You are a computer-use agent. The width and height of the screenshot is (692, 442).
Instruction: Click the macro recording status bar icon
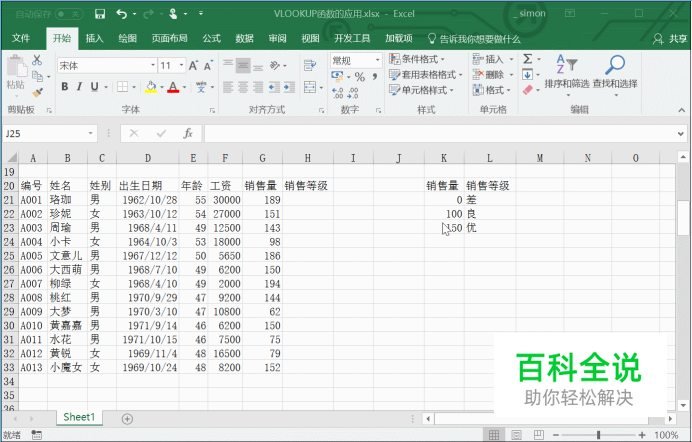(x=36, y=435)
